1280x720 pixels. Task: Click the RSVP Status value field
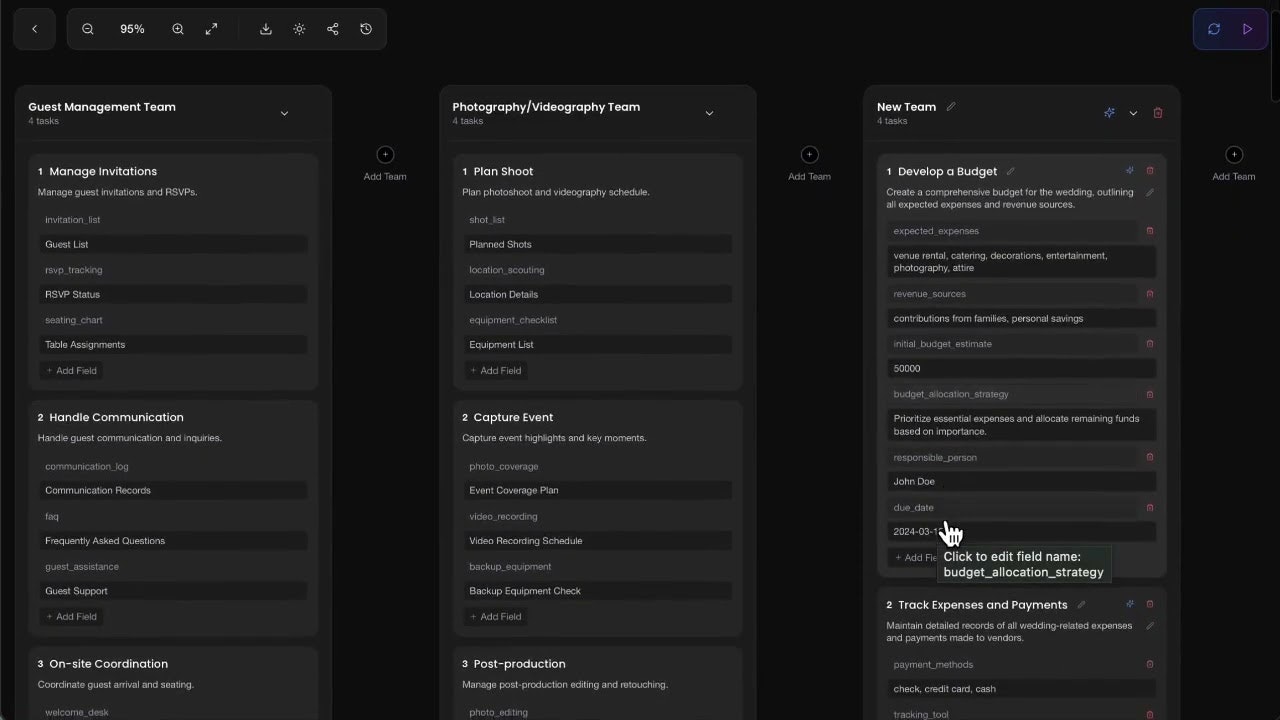(x=173, y=294)
